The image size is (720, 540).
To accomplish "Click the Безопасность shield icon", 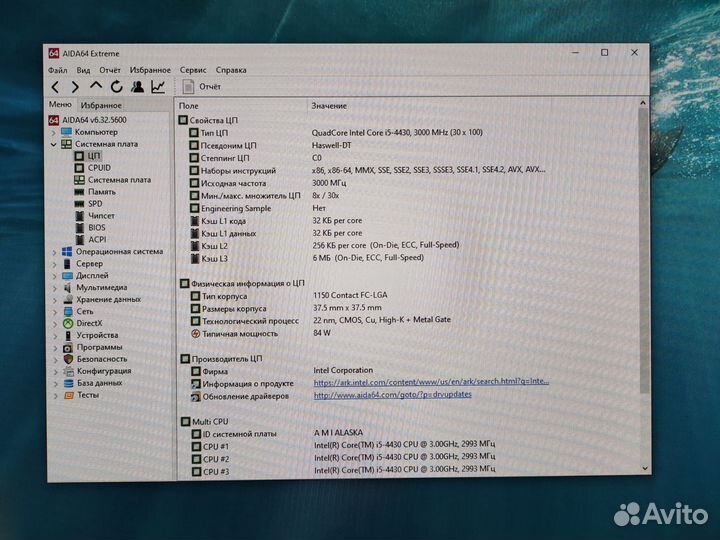I will [68, 359].
